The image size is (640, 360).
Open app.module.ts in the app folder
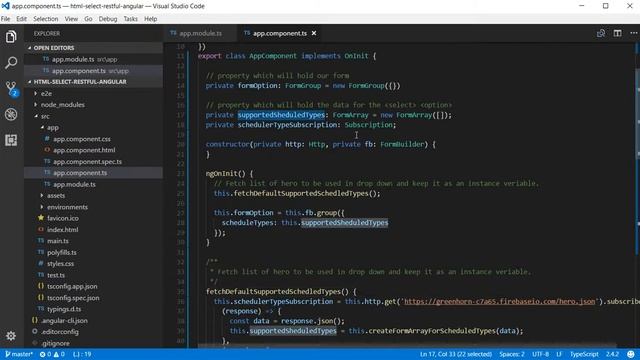click(x=93, y=184)
